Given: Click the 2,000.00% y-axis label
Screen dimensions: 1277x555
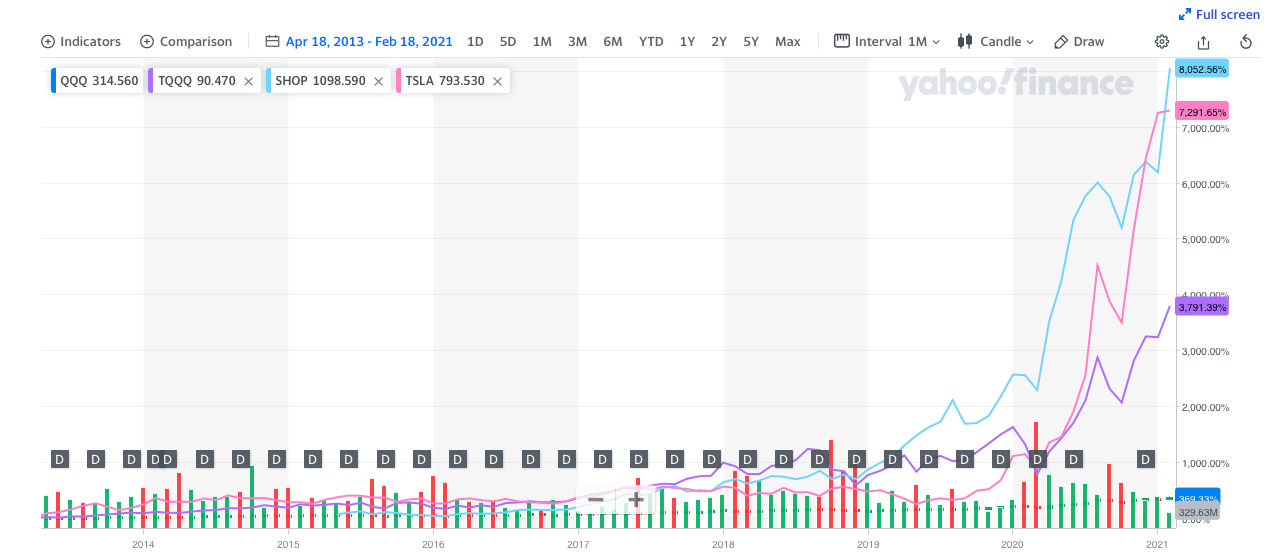Looking at the screenshot, I should (1204, 407).
